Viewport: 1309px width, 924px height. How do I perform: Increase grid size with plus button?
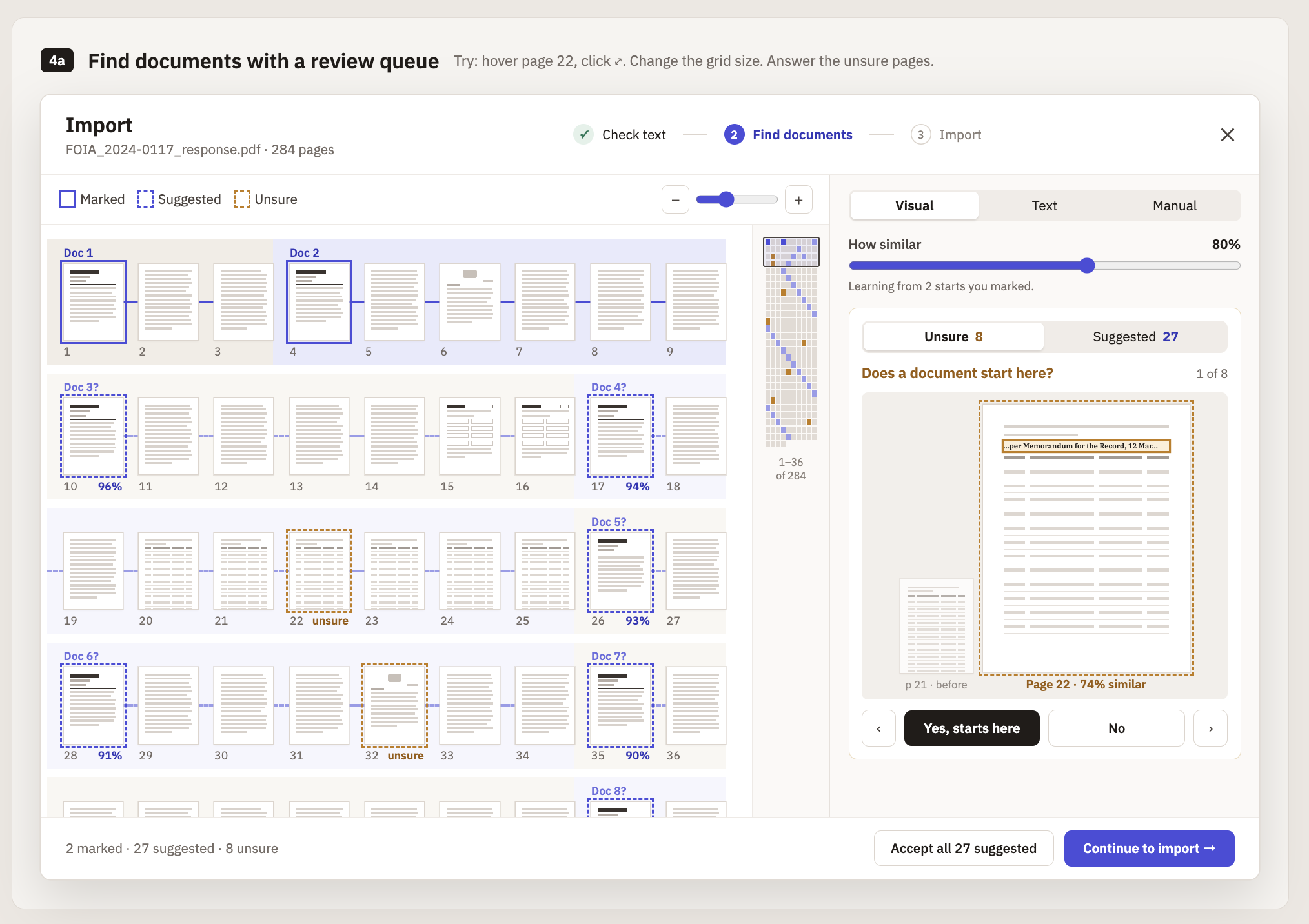(798, 200)
